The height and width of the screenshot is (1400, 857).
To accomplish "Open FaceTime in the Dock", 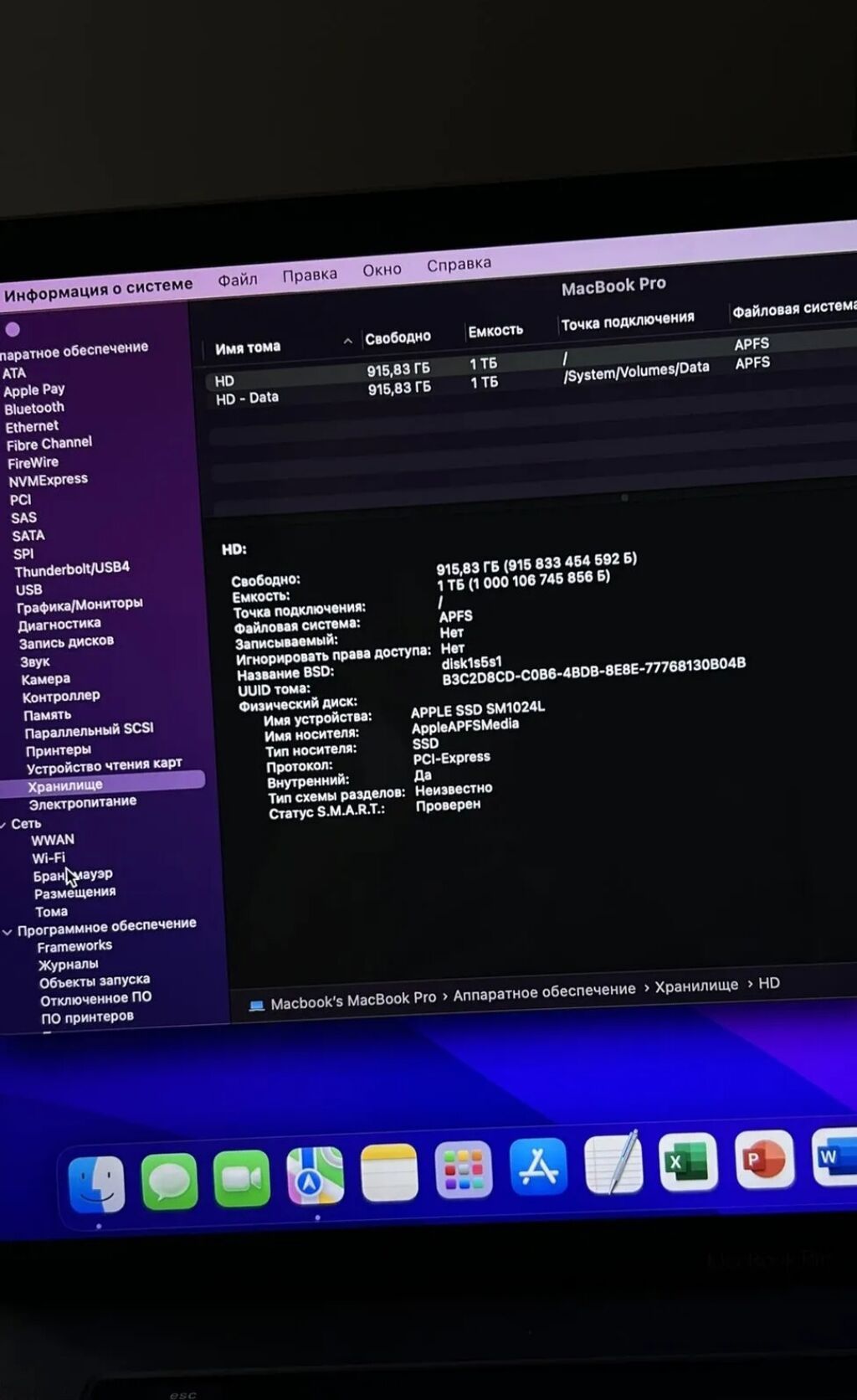I will tap(242, 1178).
